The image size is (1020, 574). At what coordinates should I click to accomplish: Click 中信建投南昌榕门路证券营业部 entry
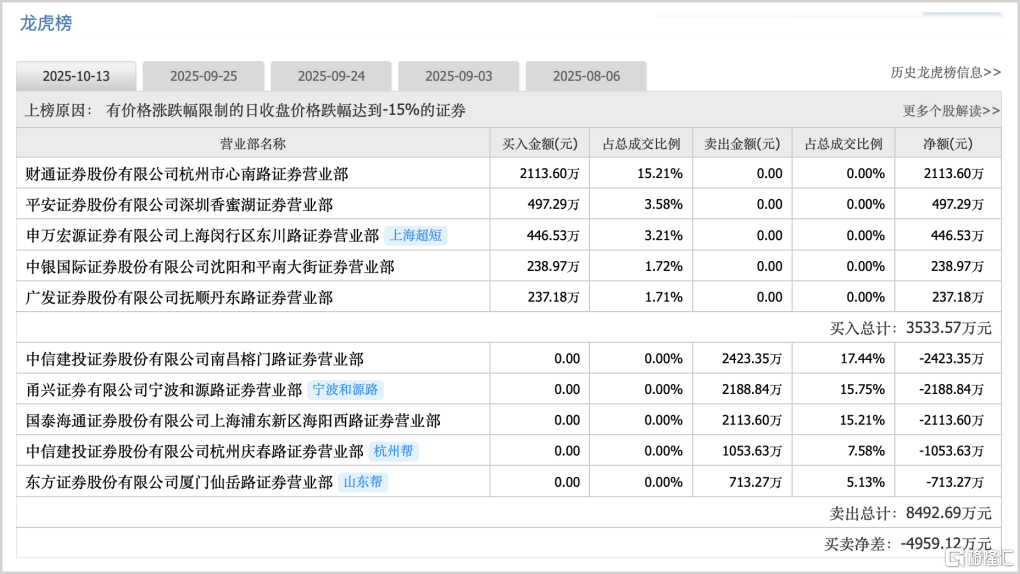tap(194, 359)
